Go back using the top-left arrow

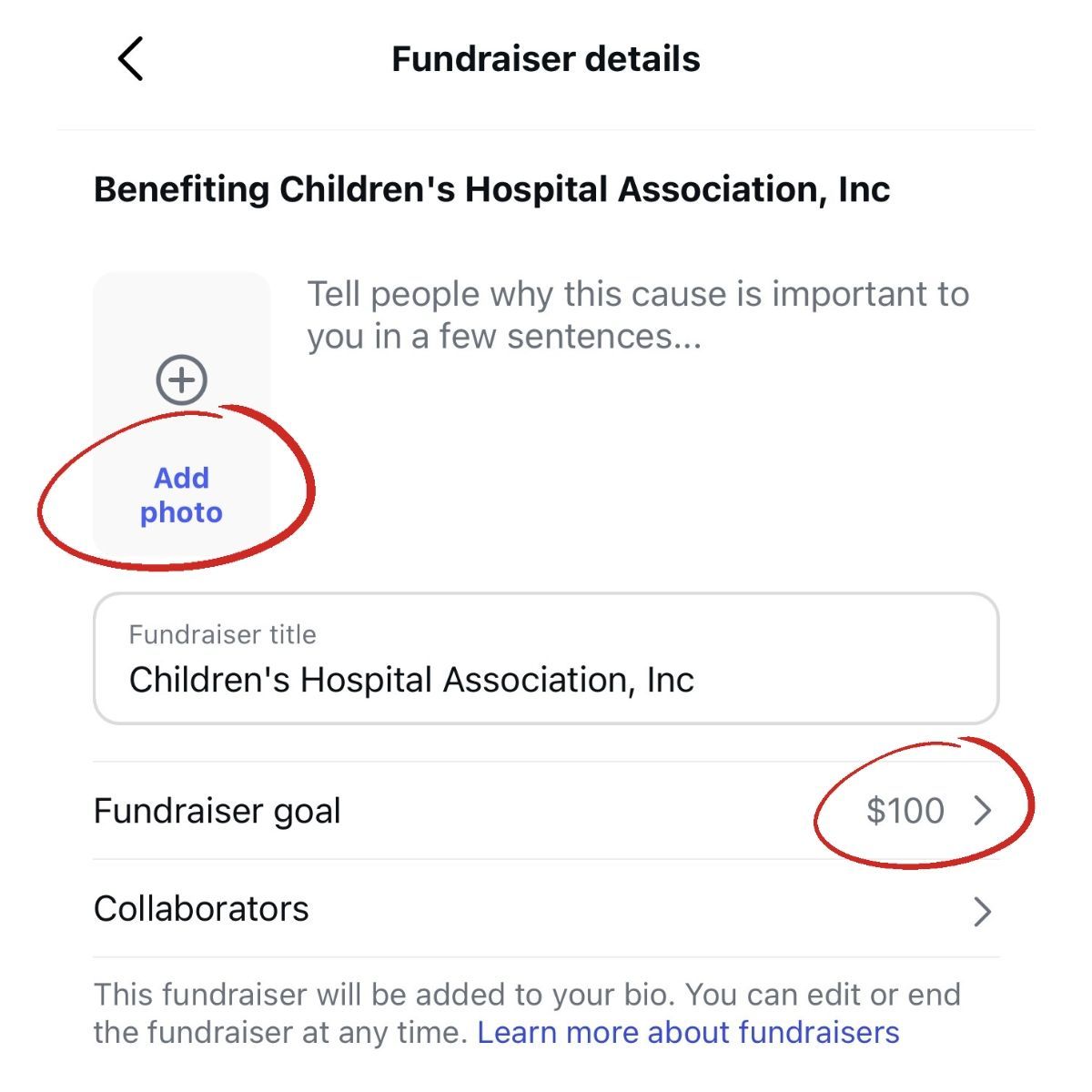(131, 59)
